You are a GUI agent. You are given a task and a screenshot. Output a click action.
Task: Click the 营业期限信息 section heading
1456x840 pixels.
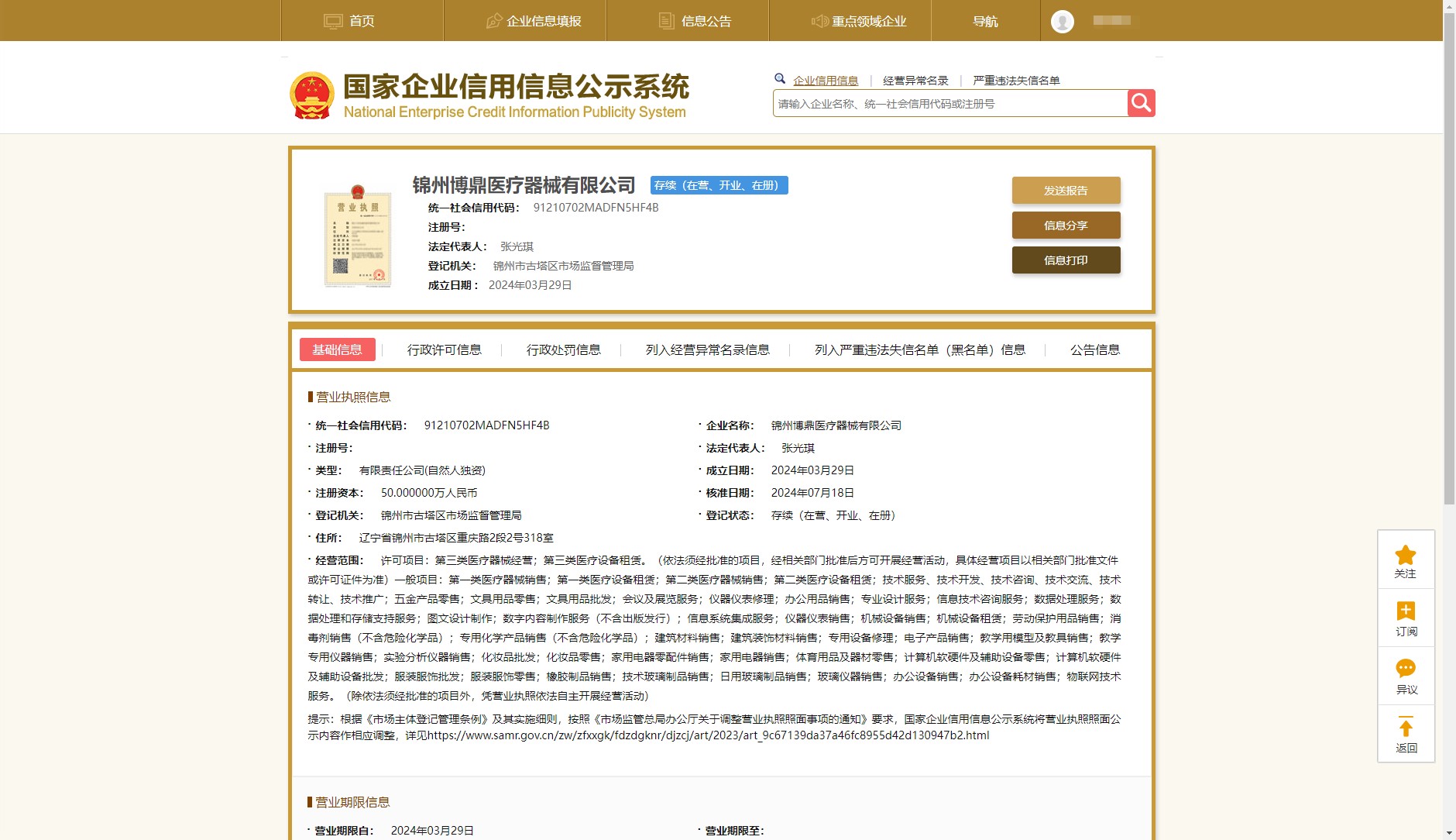352,802
